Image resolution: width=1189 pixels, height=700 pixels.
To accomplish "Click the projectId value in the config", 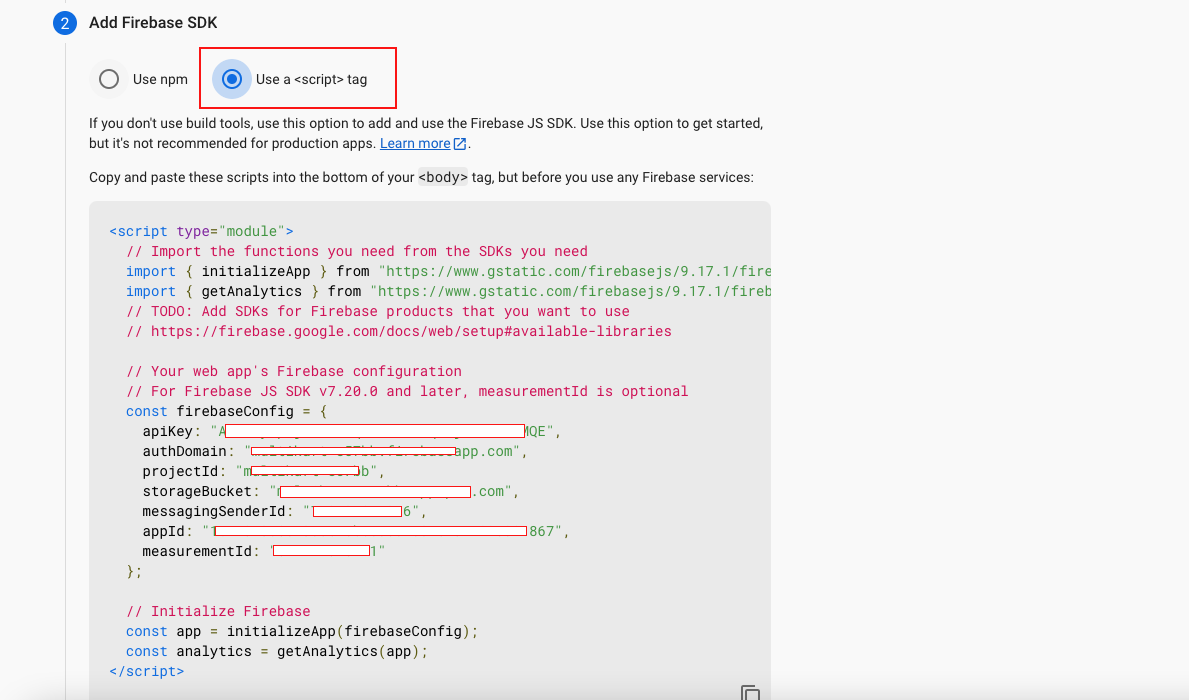I will tap(306, 471).
